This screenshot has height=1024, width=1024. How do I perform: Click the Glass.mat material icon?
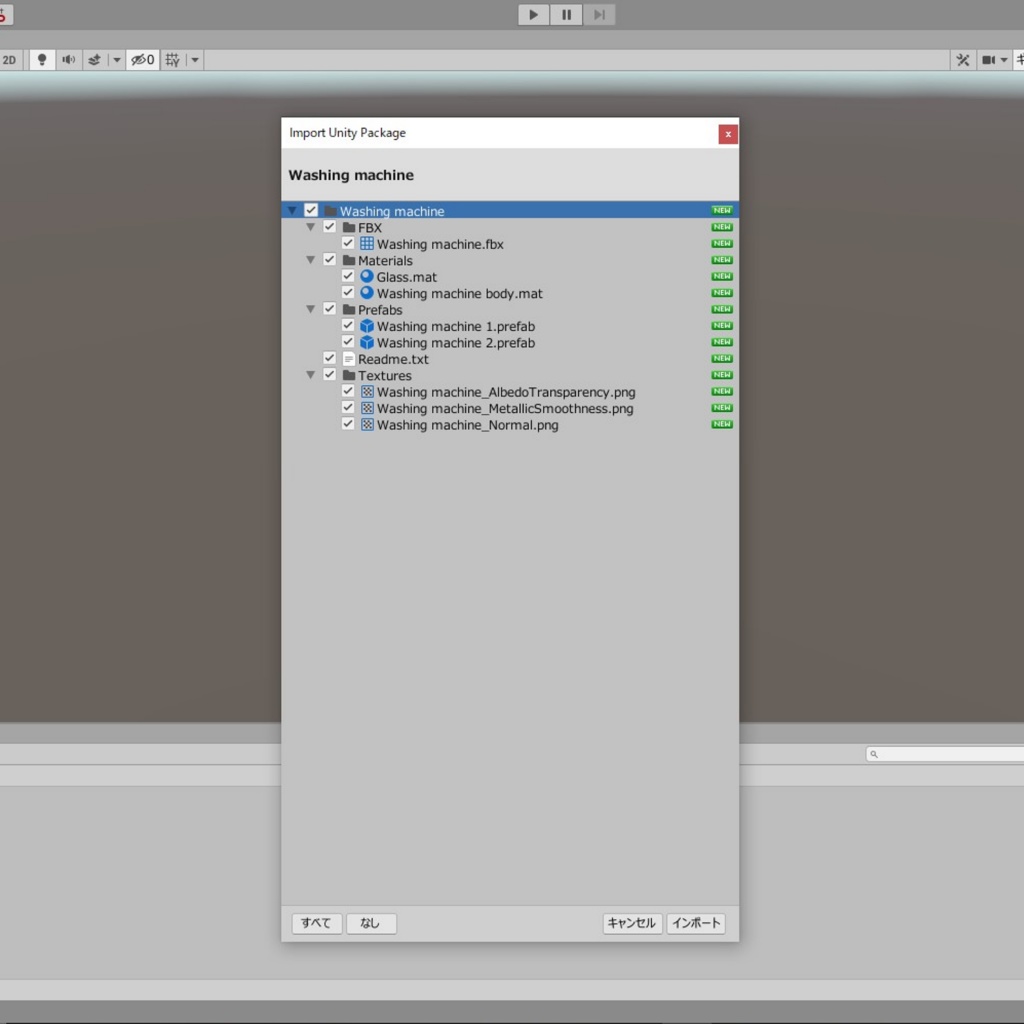367,276
